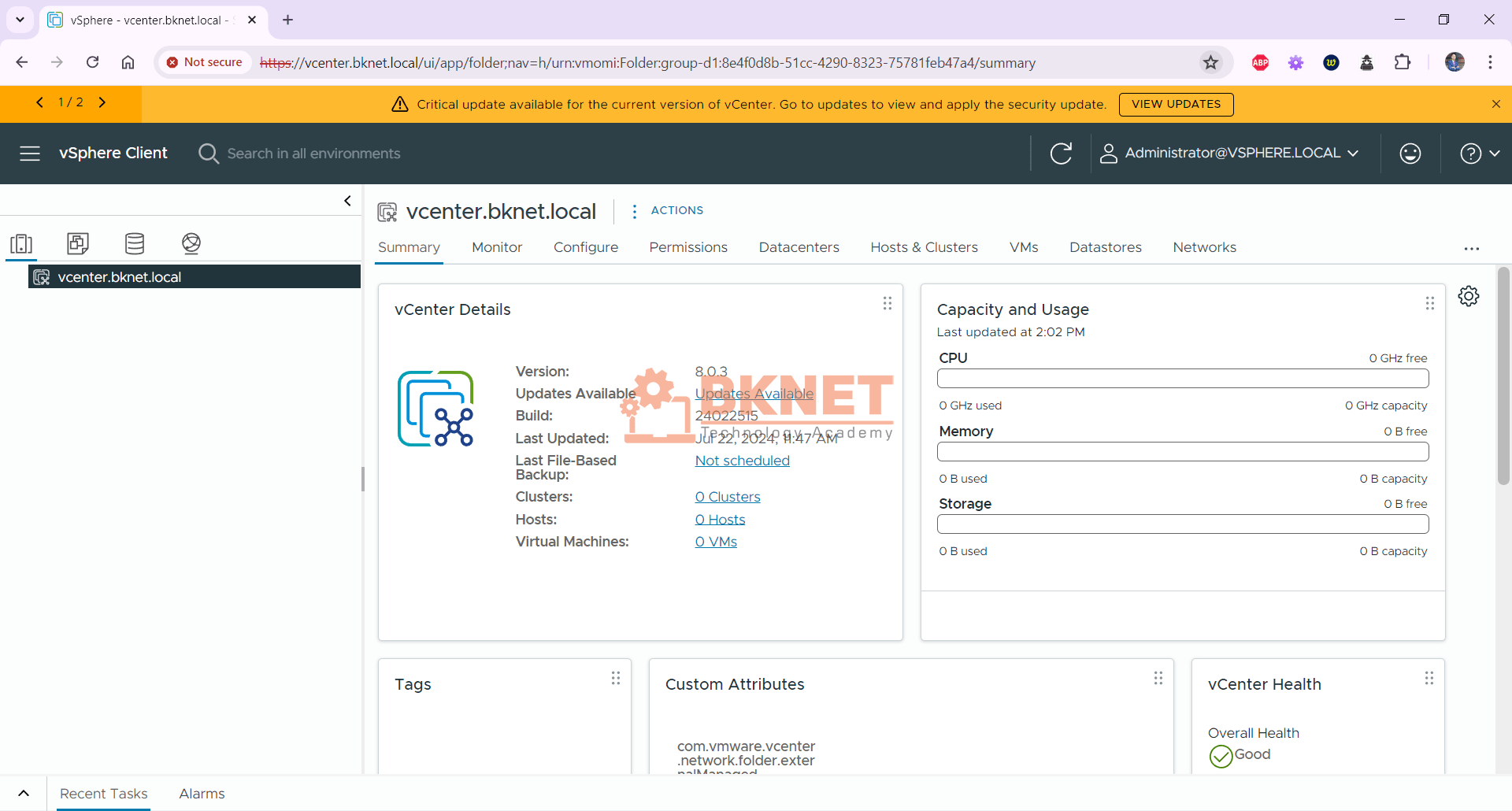Click the CPU capacity usage bar

point(1182,379)
